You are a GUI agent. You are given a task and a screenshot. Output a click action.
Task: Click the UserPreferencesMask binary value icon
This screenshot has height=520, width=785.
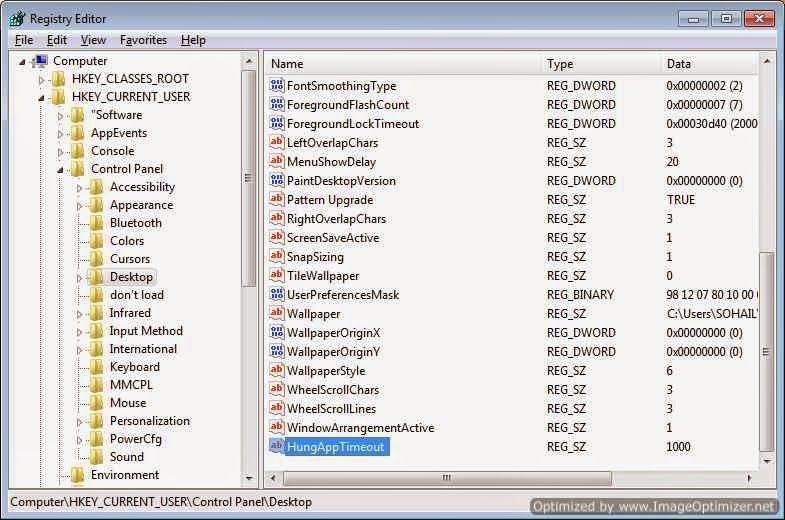pyautogui.click(x=276, y=295)
